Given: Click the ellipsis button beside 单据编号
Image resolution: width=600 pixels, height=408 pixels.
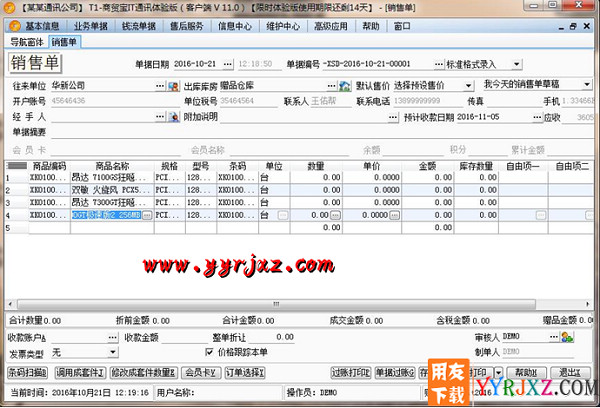Looking at the screenshot, I should tap(439, 64).
